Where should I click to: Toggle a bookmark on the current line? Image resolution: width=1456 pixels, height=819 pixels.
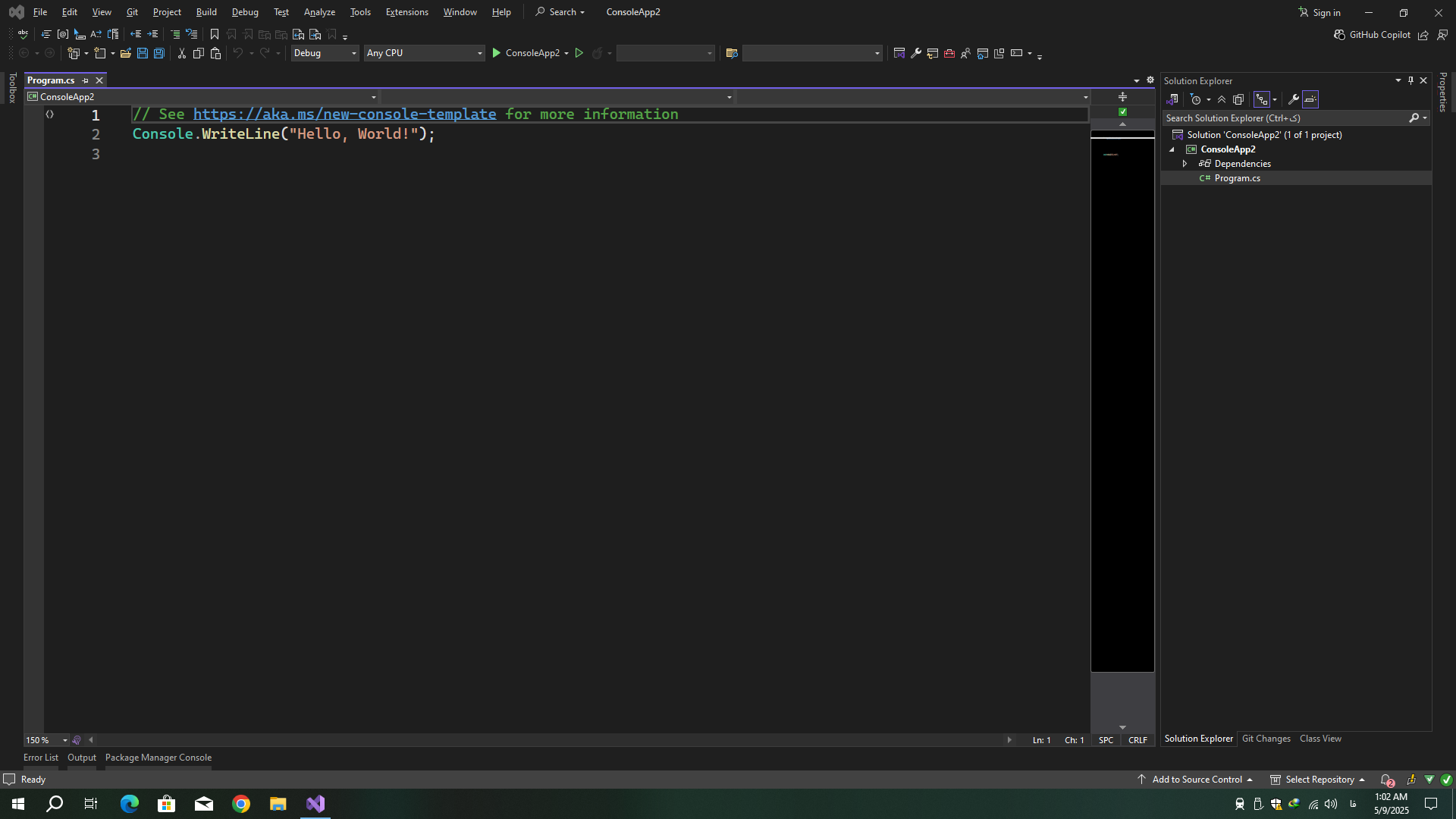[215, 34]
